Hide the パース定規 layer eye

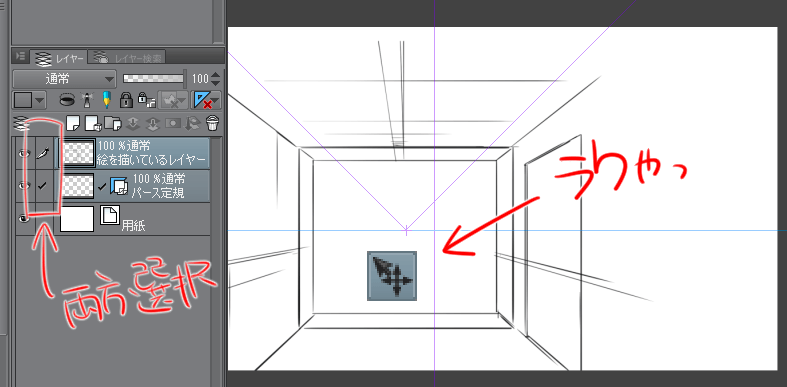click(x=25, y=186)
